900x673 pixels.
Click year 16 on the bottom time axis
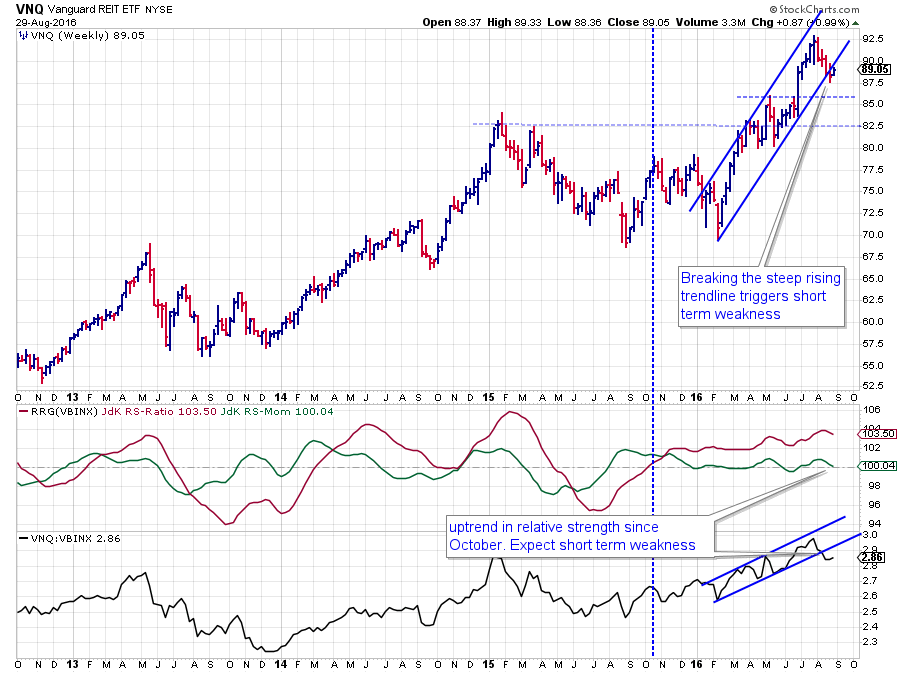click(696, 664)
